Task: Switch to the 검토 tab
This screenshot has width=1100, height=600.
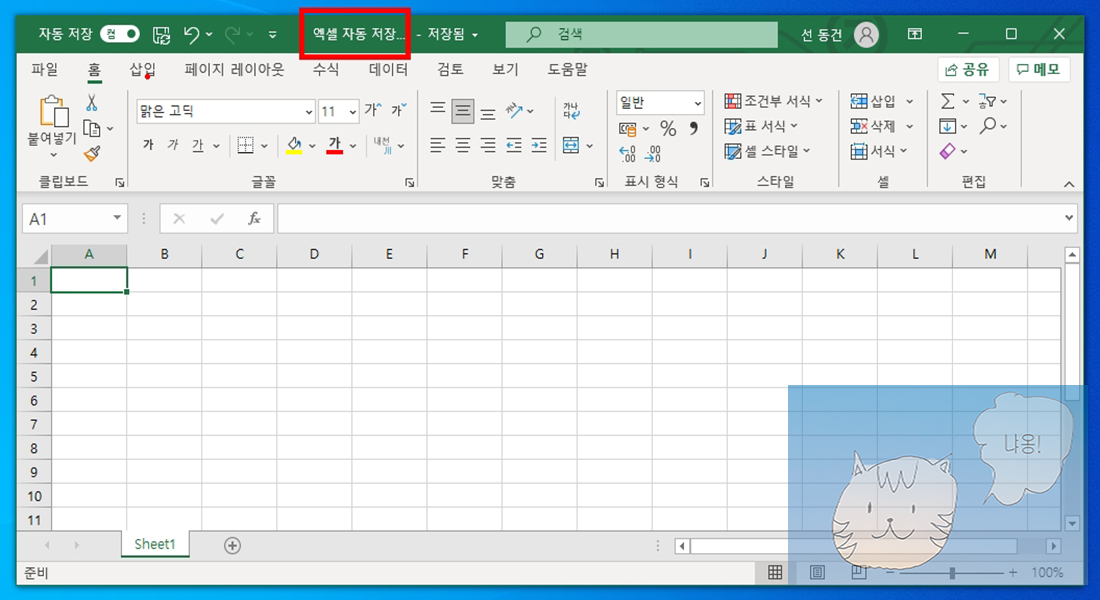Action: (x=450, y=69)
